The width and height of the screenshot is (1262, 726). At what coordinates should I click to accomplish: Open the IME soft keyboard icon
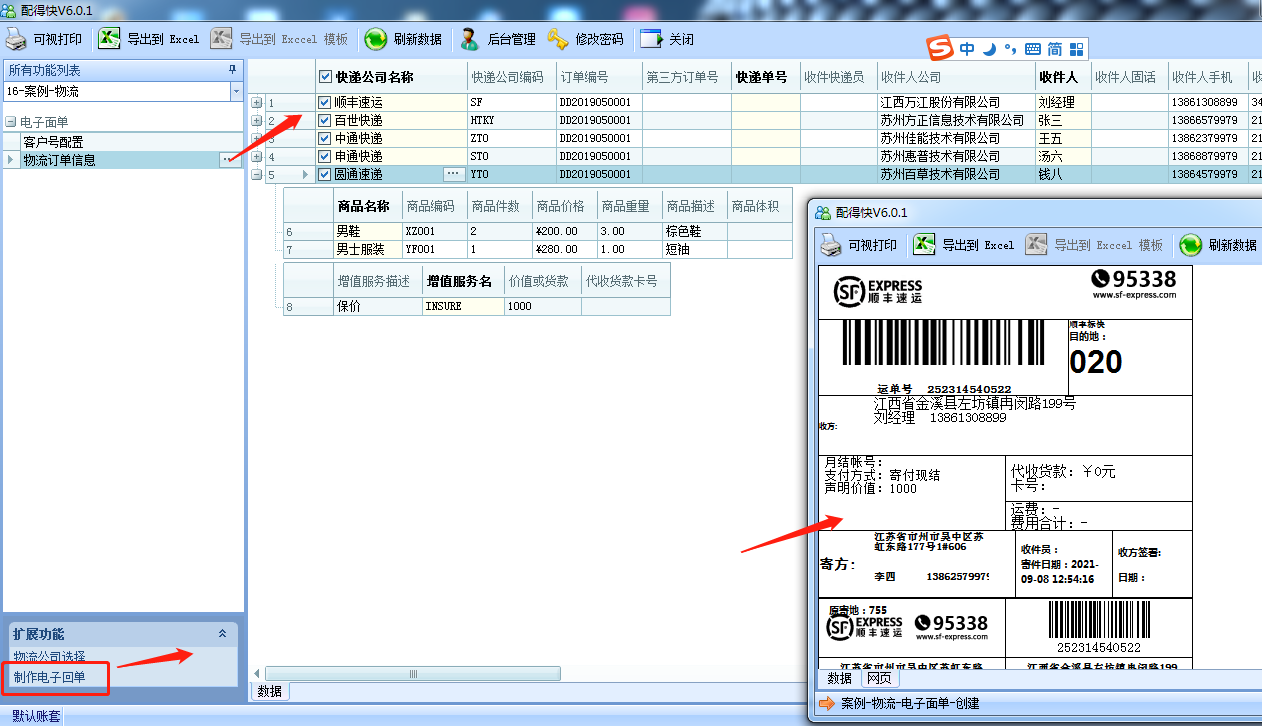click(x=1032, y=49)
